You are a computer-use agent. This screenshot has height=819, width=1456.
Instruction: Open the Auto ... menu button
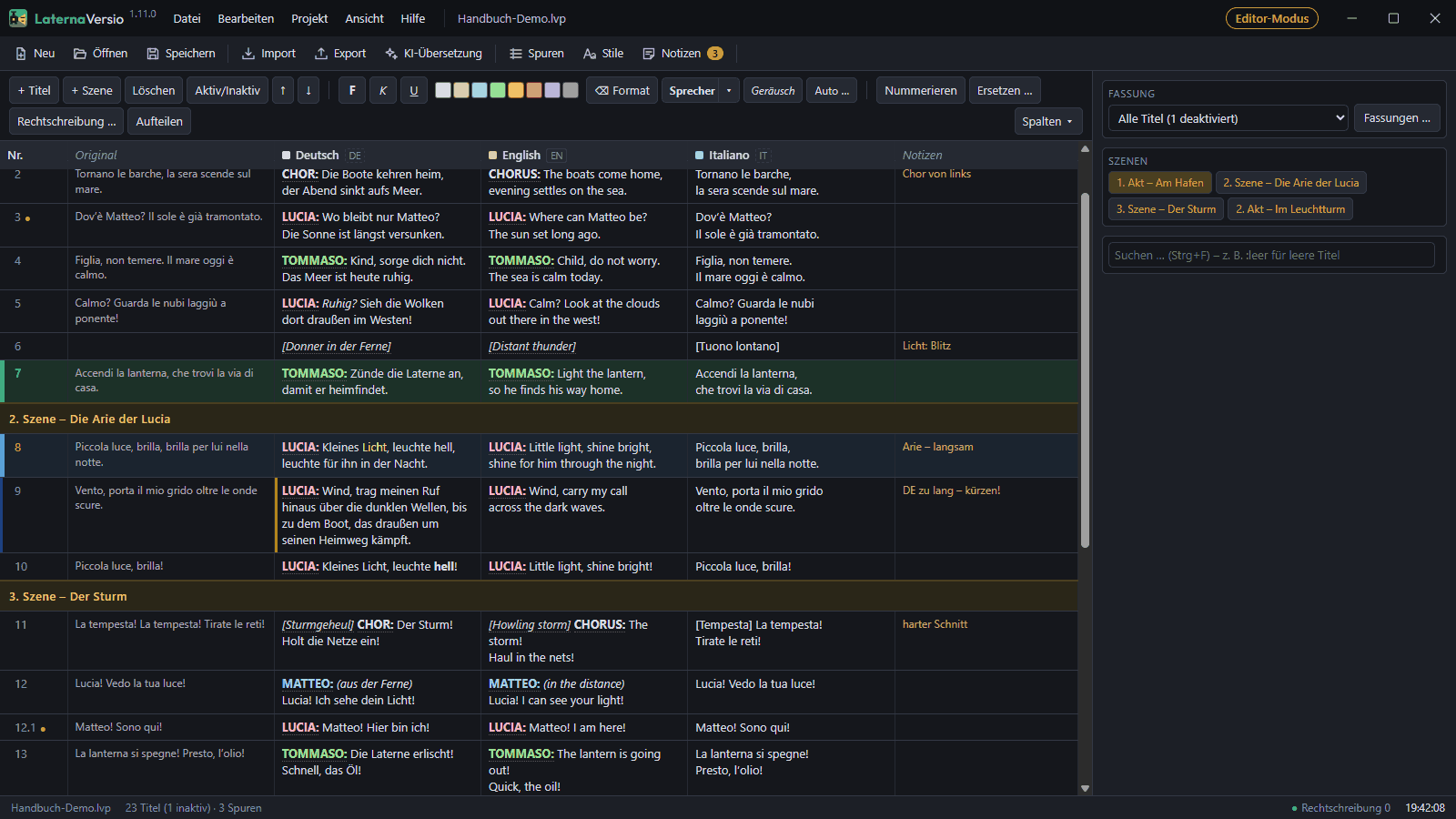click(x=832, y=91)
